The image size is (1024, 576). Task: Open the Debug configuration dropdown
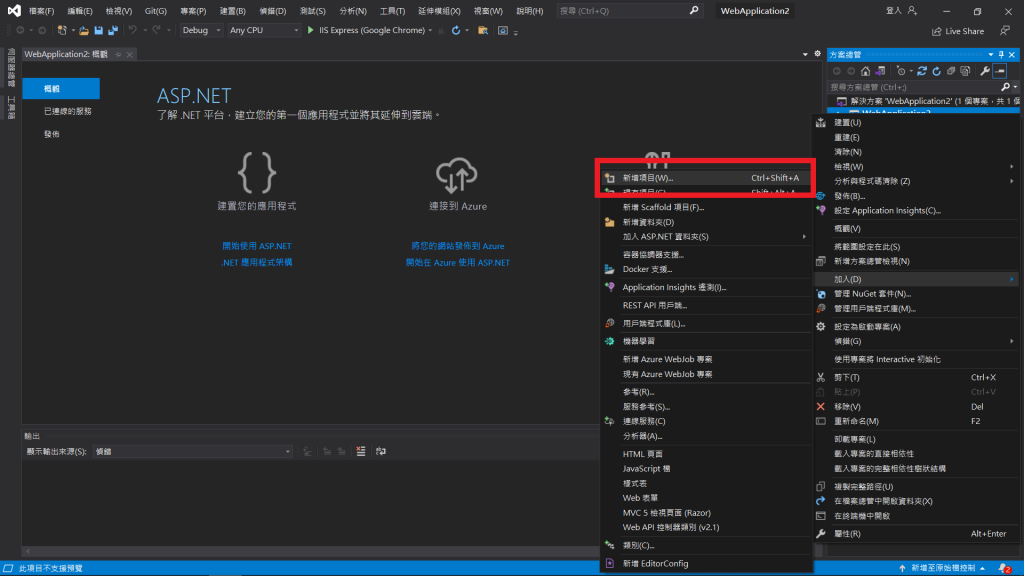coord(201,30)
